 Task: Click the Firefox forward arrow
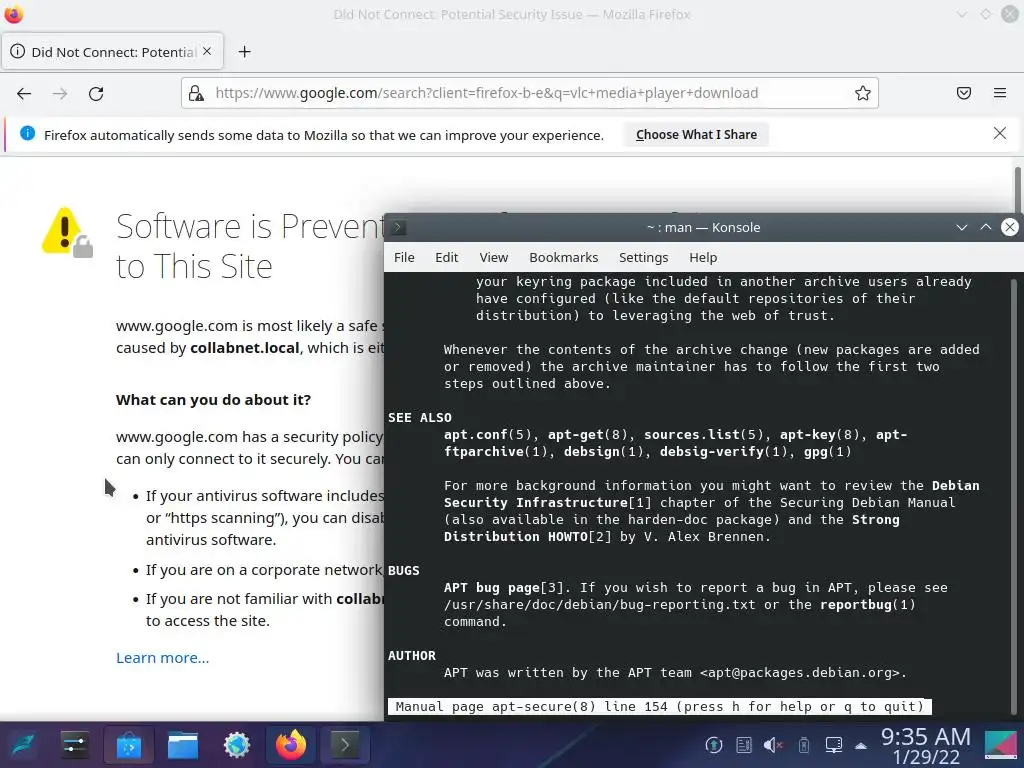(x=60, y=93)
